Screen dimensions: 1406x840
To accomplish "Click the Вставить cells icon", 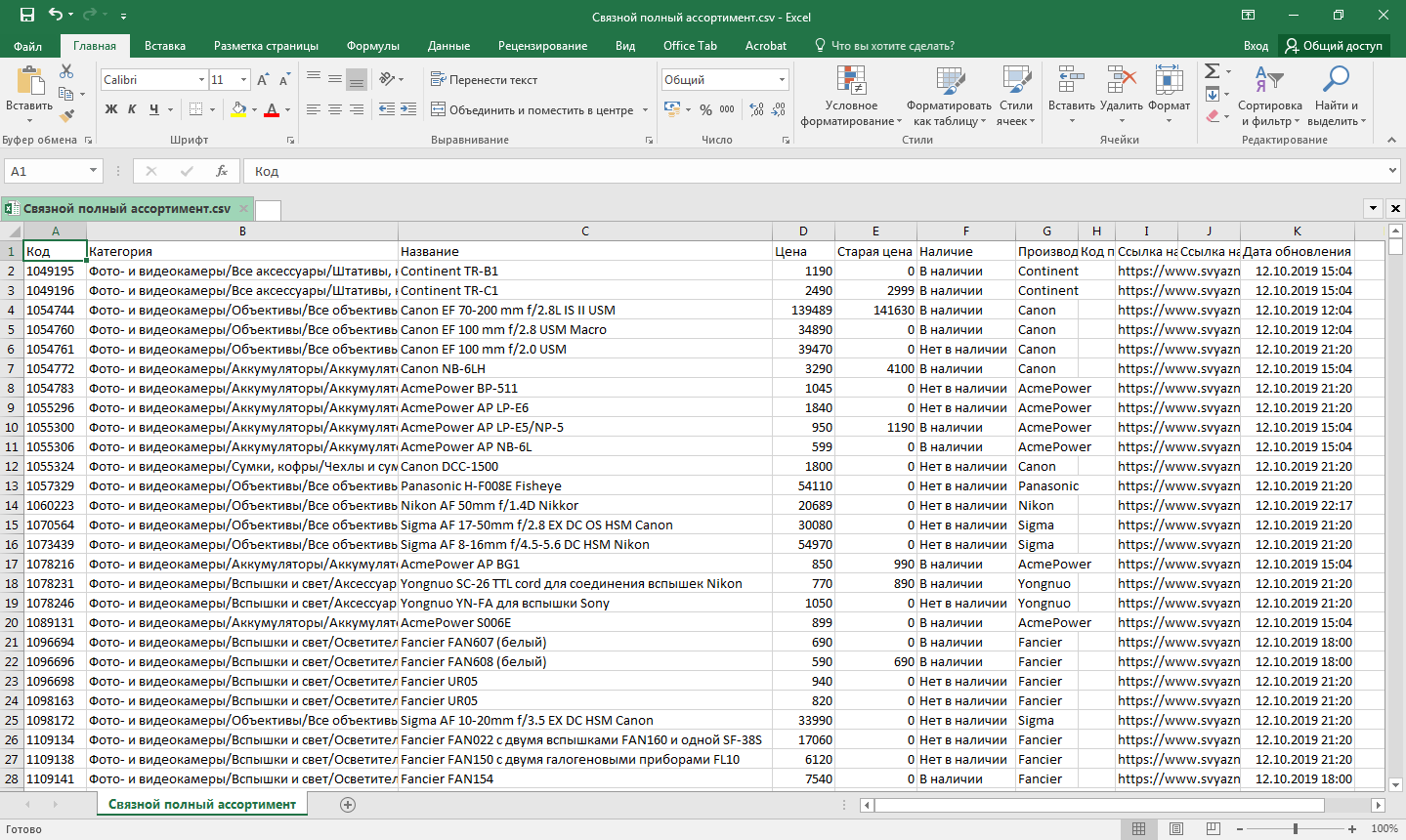I will 1072,80.
